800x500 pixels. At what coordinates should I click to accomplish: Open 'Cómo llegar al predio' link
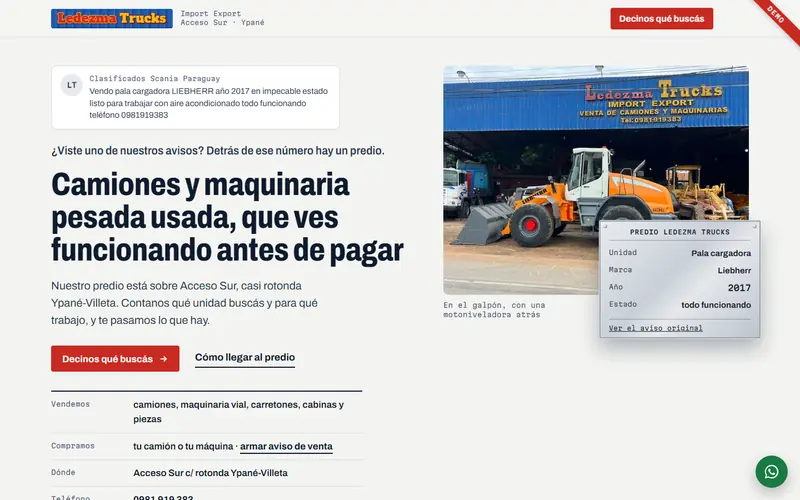[245, 357]
